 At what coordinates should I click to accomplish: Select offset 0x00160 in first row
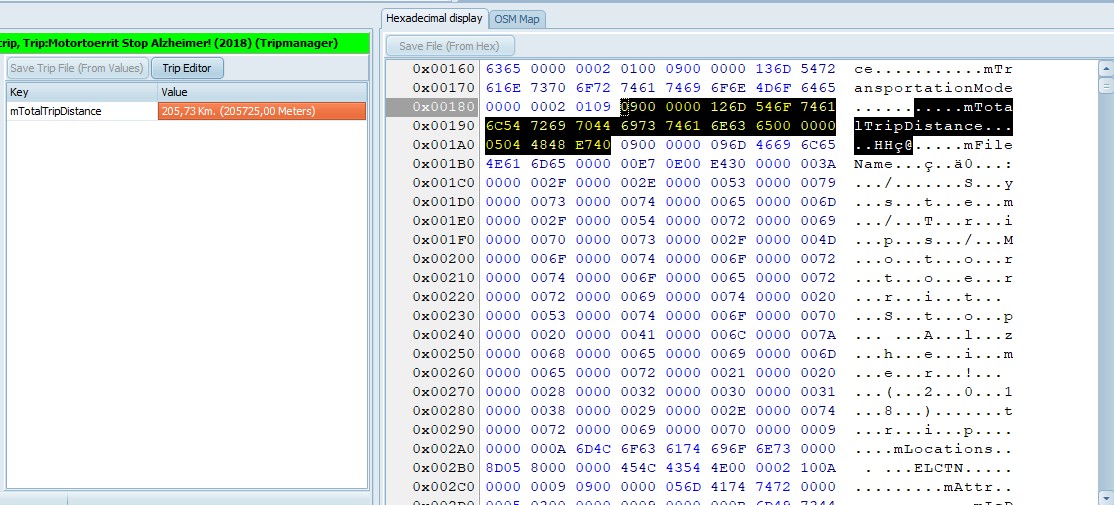(444, 69)
